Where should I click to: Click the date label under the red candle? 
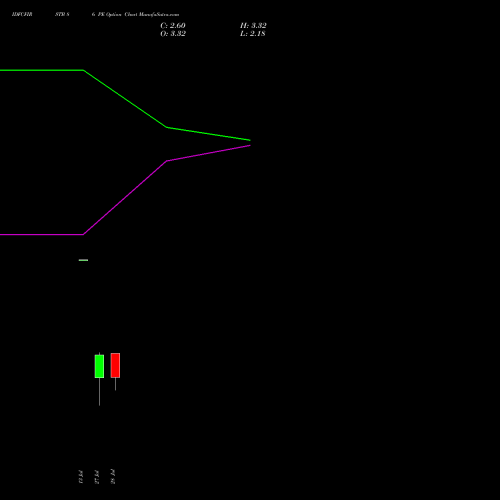pyautogui.click(x=113, y=477)
